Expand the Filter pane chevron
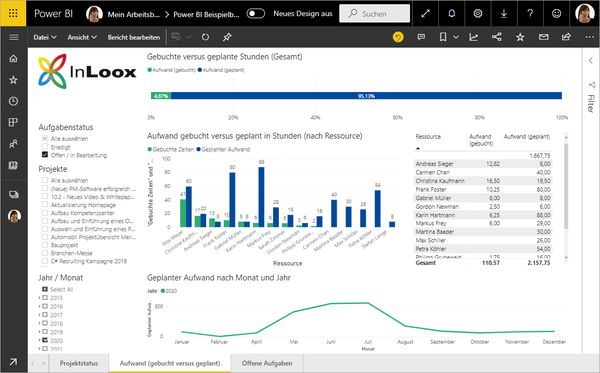This screenshot has height=373, width=600. pos(591,60)
